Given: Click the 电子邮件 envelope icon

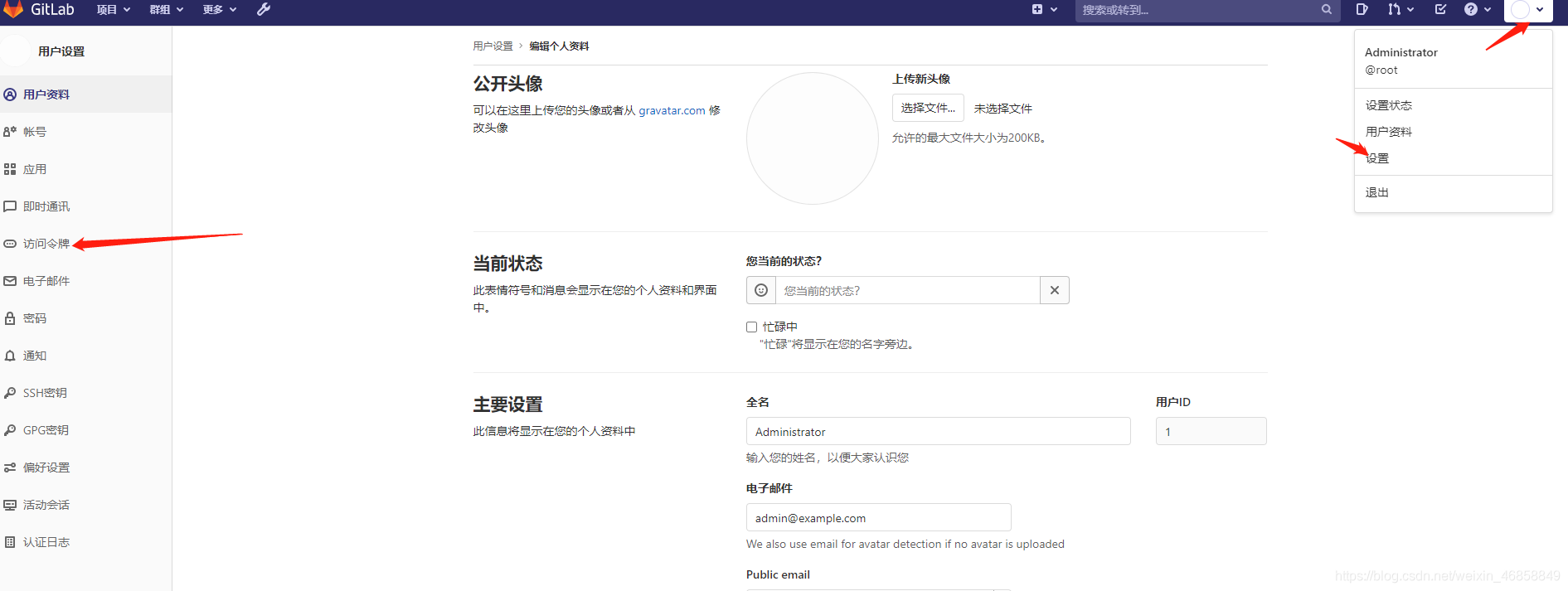Looking at the screenshot, I should [10, 281].
